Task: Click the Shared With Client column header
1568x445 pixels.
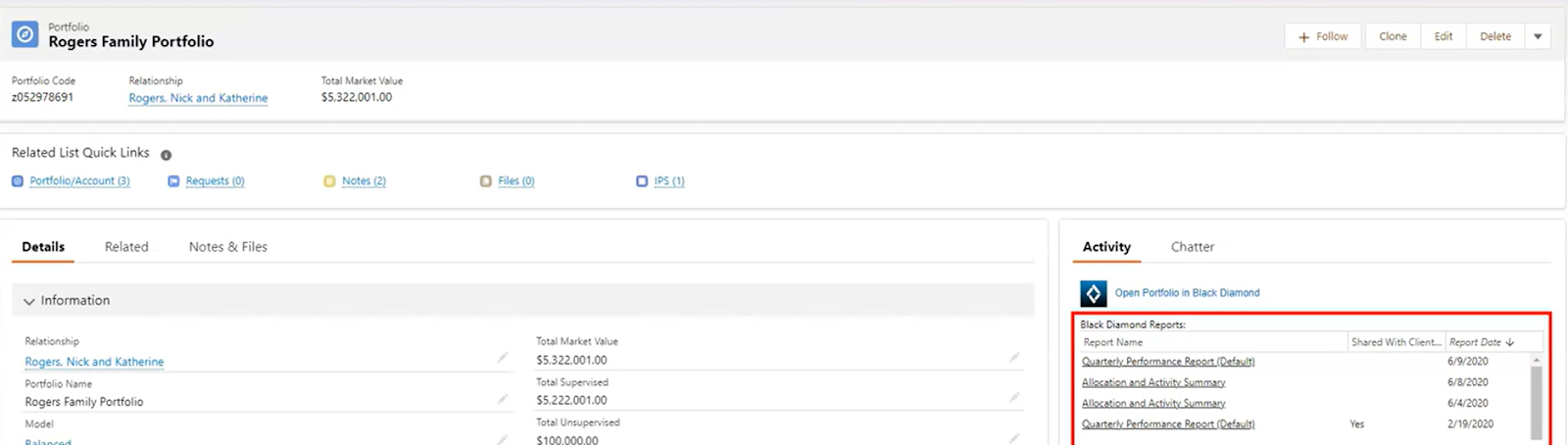Action: 1396,342
